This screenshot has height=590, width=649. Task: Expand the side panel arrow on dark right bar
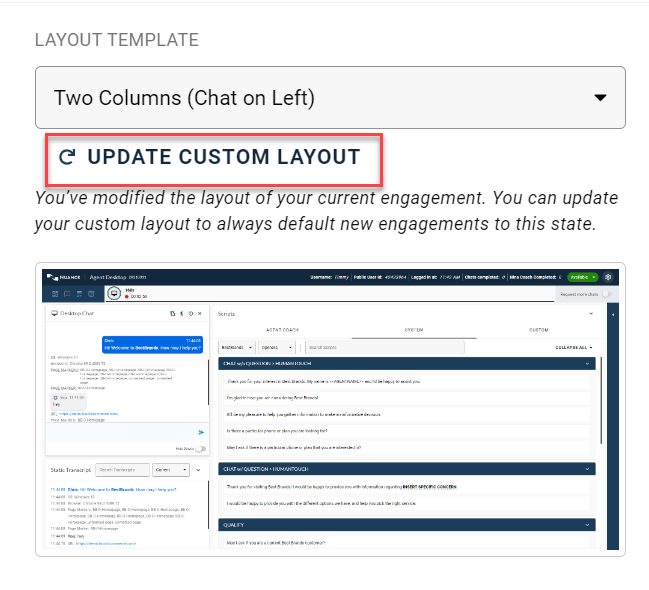613,315
